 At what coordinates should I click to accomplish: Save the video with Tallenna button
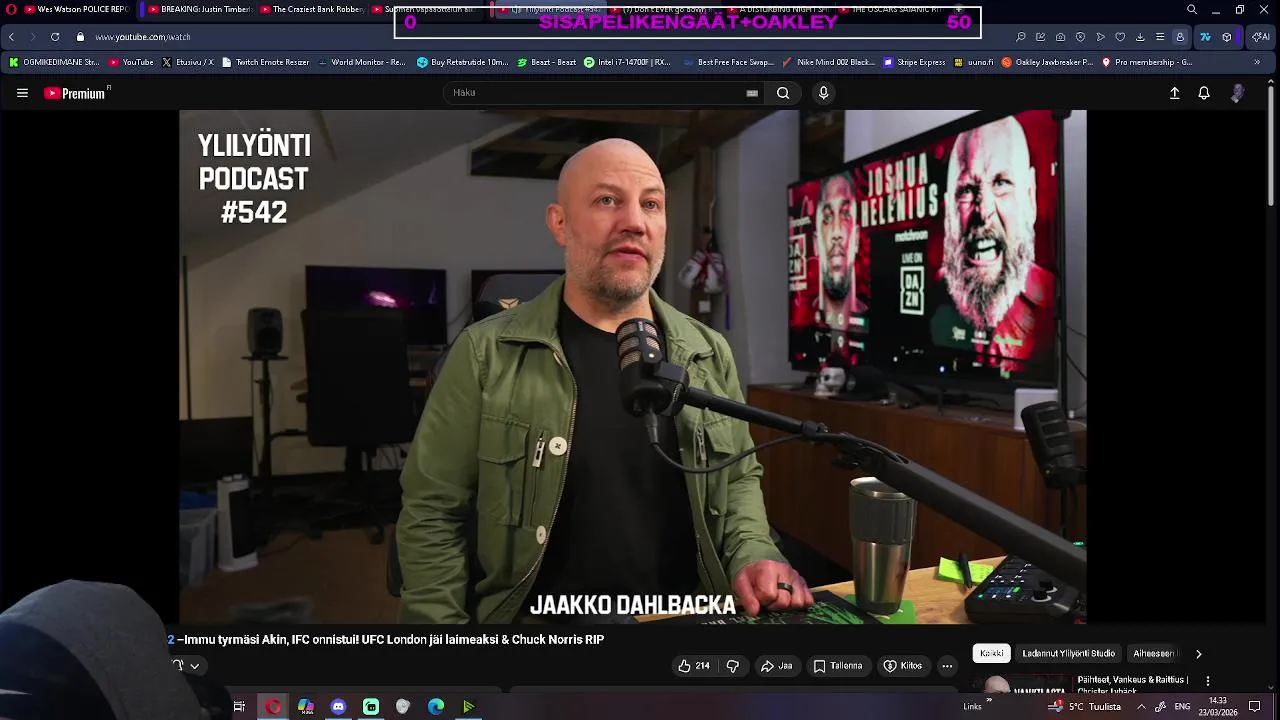coord(838,666)
